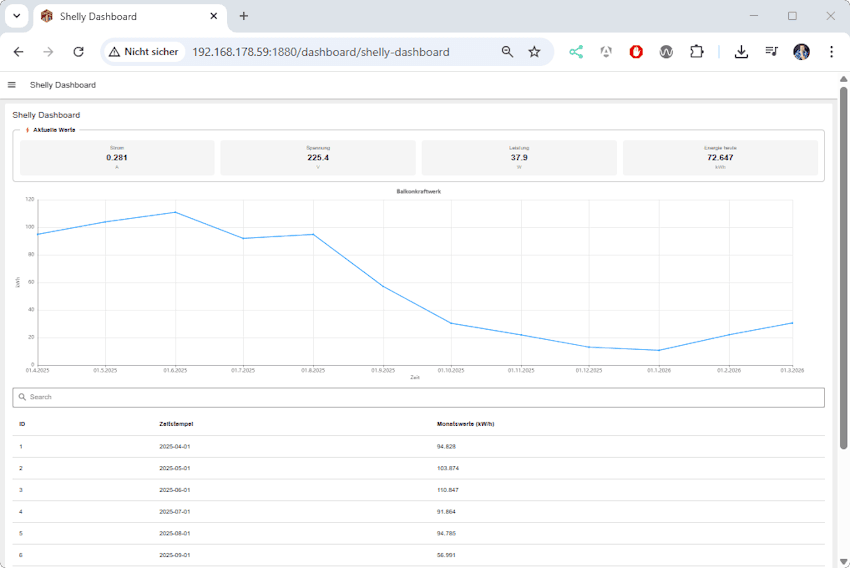Open the grey 'W' circle extension icon

pos(666,52)
